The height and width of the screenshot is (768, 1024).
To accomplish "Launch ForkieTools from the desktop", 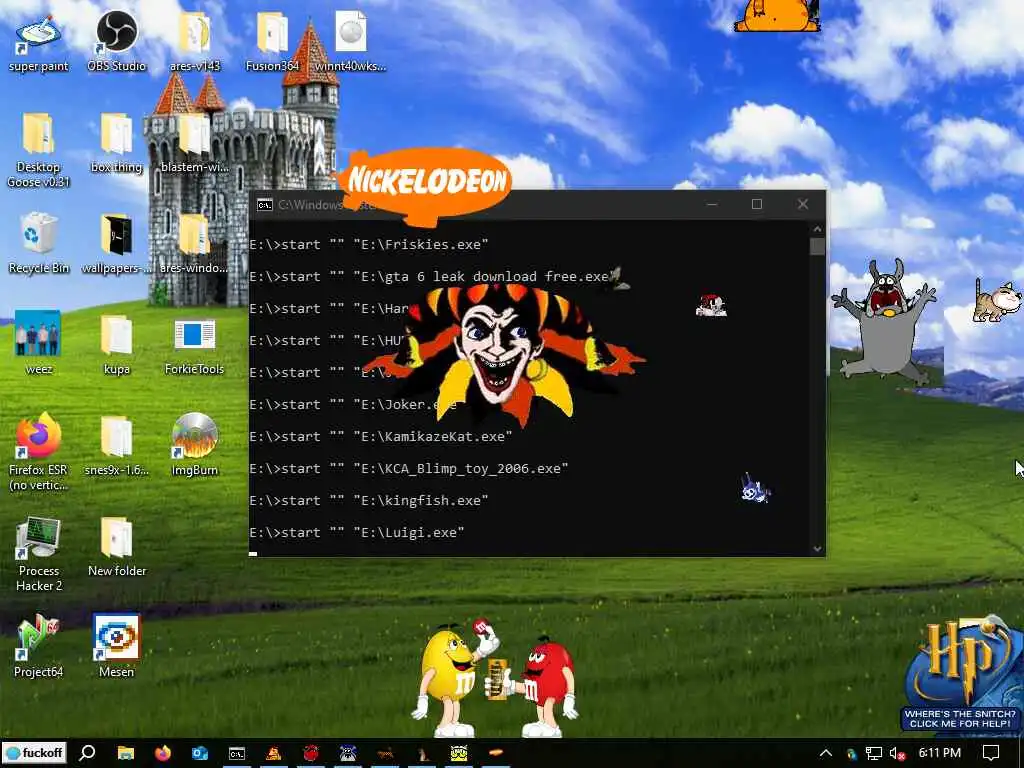I will pos(195,346).
